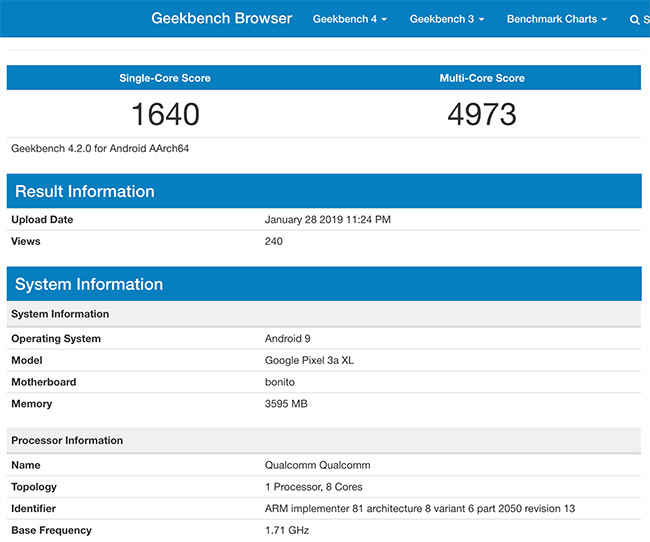
Task: Select the ARM implementer 81 identifier string
Action: (420, 508)
